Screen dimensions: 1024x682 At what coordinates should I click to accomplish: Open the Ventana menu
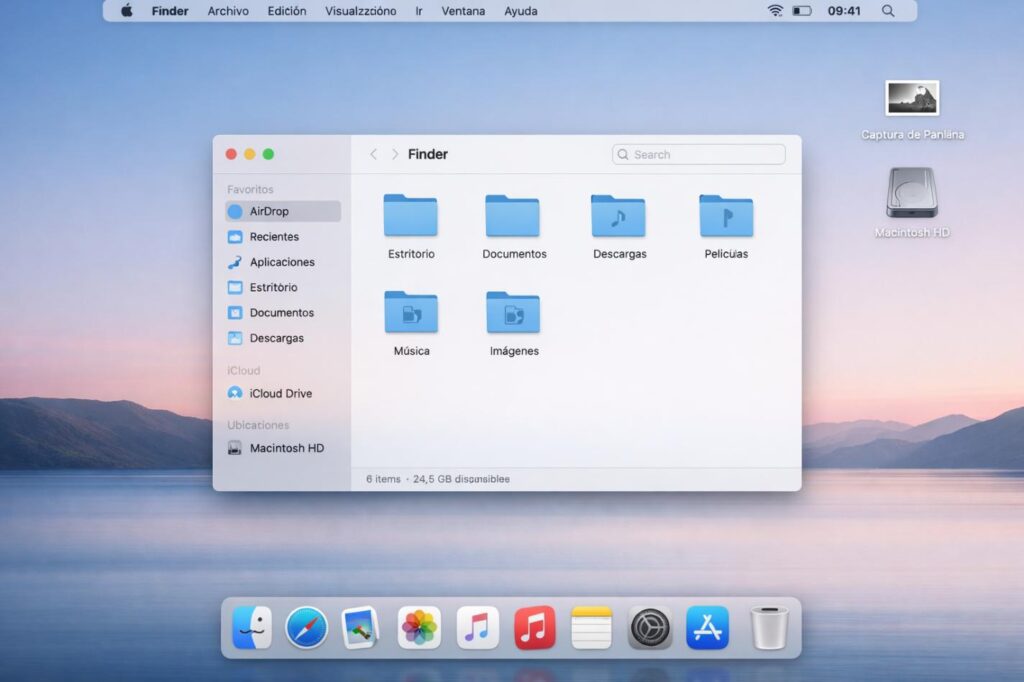tap(463, 11)
